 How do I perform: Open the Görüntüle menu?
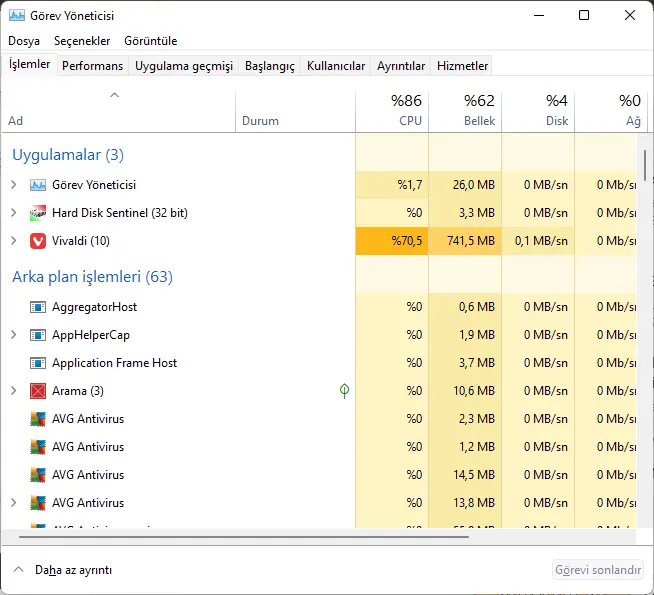[x=151, y=41]
